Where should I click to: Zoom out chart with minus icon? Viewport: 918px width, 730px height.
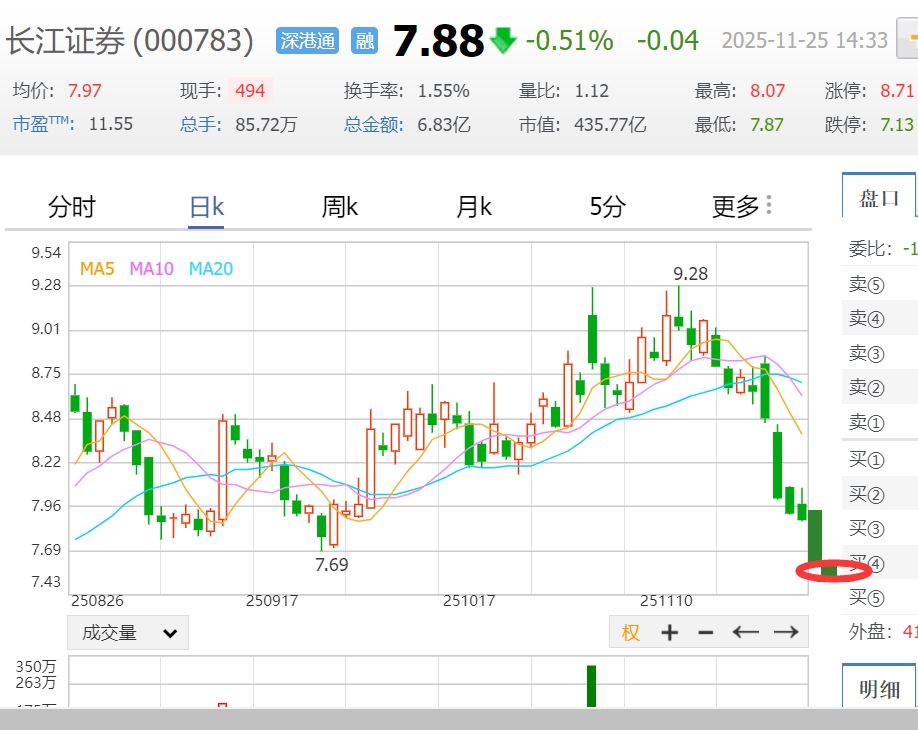pos(705,632)
